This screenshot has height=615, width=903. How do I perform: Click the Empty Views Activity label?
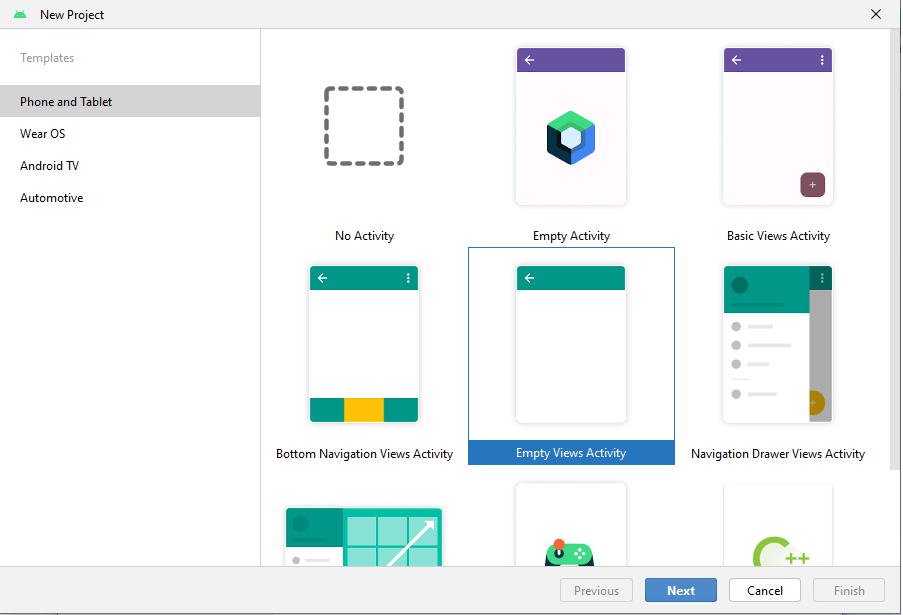571,453
